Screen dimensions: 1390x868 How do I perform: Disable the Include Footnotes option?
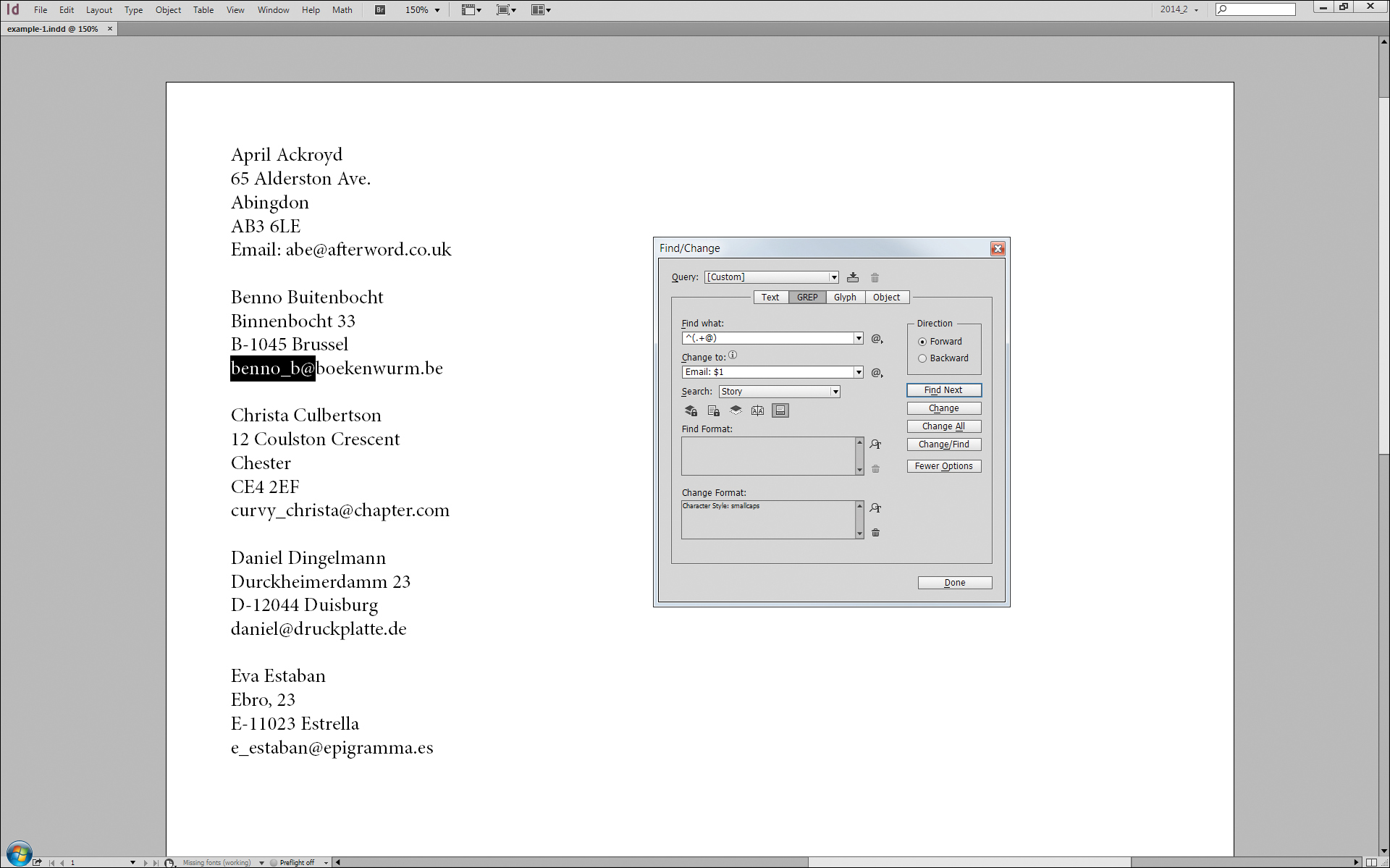point(780,410)
